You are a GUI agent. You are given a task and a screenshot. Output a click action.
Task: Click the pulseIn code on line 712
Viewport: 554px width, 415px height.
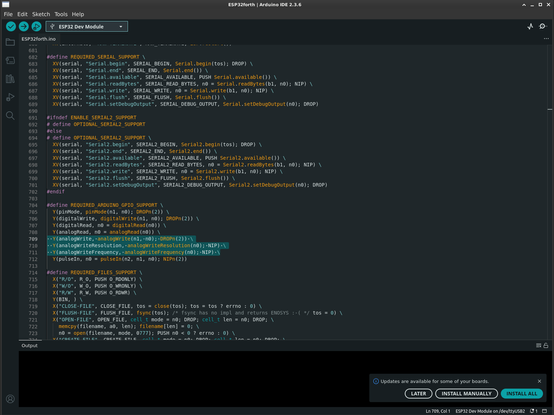120,259
